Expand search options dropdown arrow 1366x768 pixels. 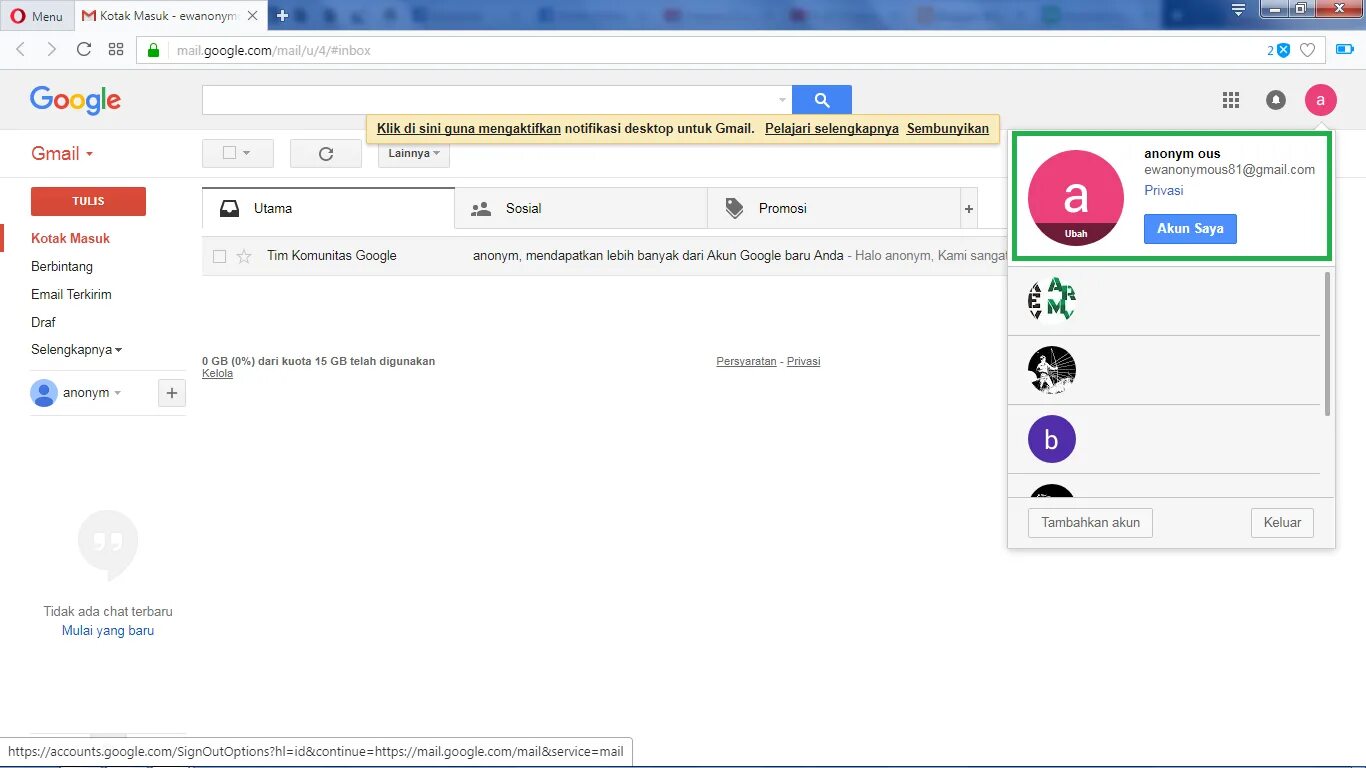click(x=782, y=100)
